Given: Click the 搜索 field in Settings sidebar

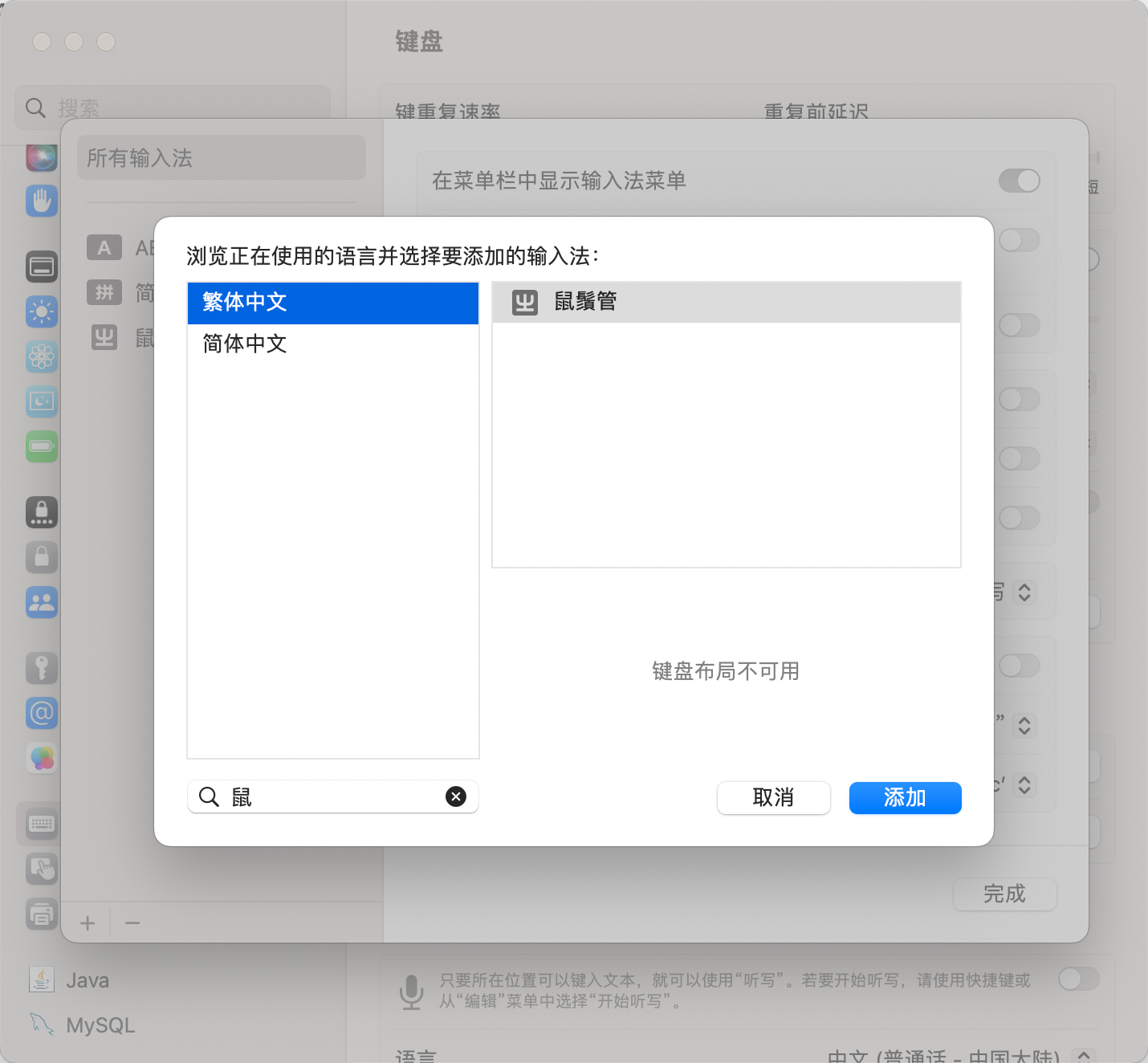Looking at the screenshot, I should coord(173,107).
